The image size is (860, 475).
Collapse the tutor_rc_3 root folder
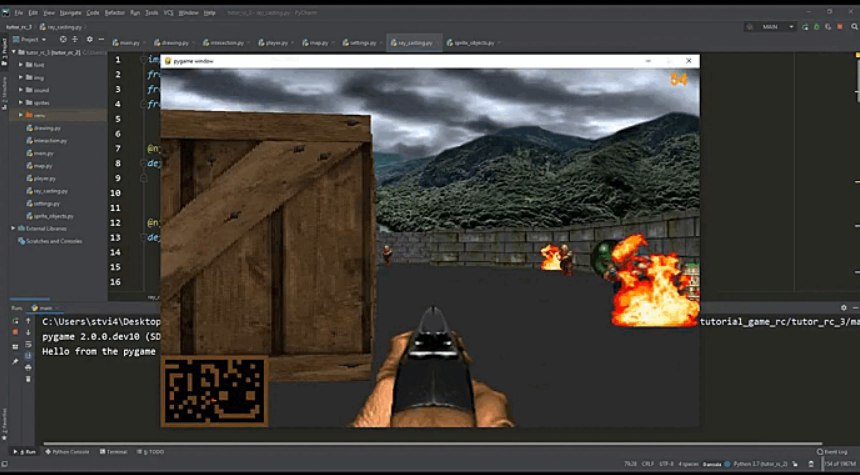tap(14, 52)
